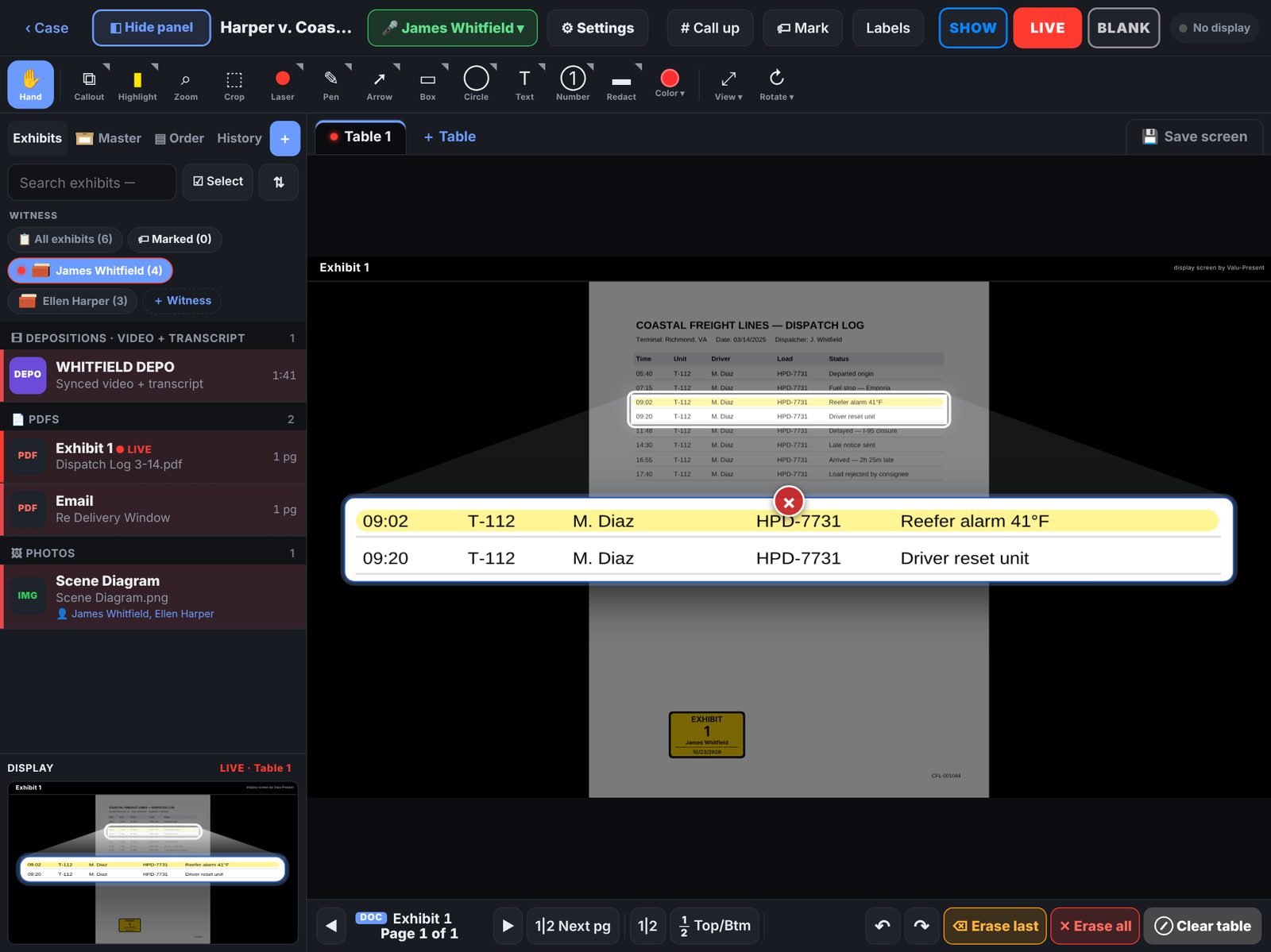Select the Circle tool
Viewport: 1271px width, 952px height.
pos(477,84)
